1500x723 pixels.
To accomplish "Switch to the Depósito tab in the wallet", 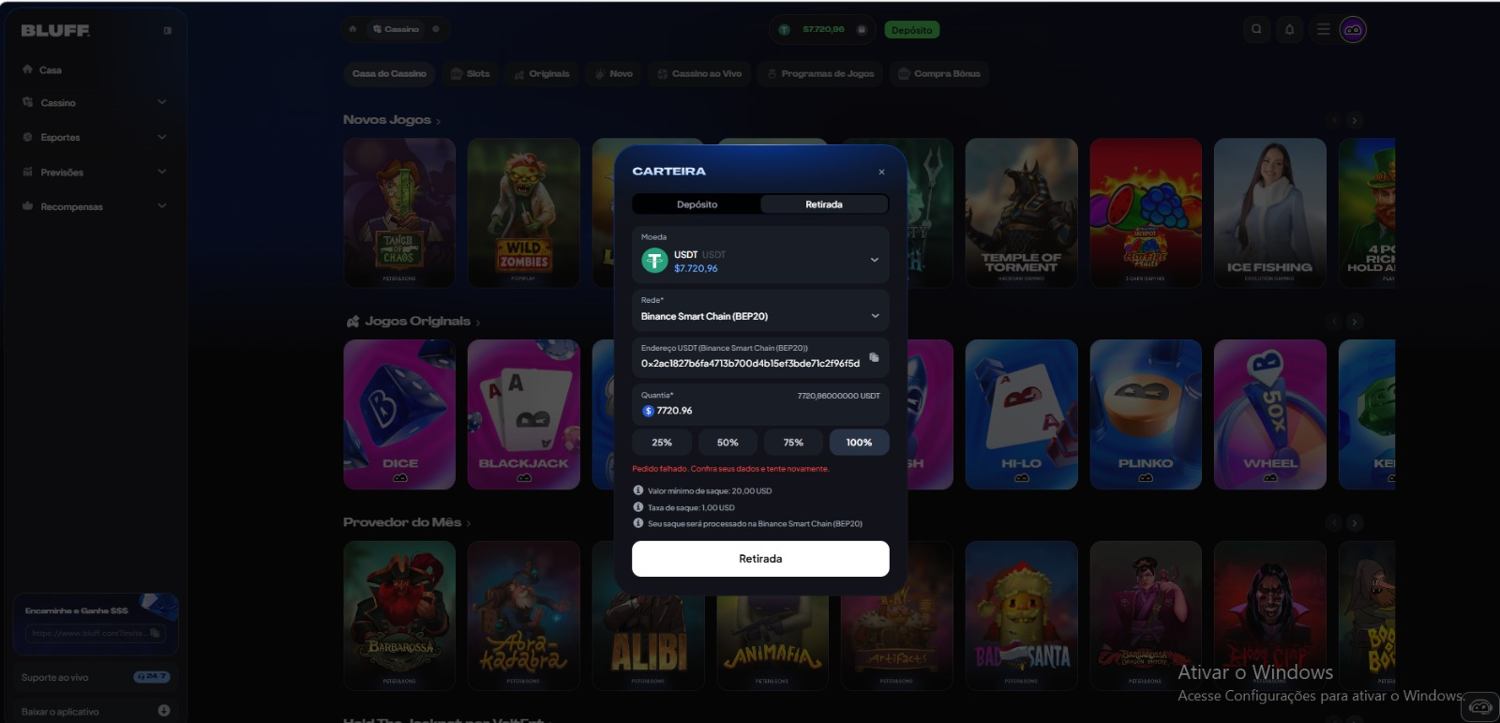I will coord(697,204).
